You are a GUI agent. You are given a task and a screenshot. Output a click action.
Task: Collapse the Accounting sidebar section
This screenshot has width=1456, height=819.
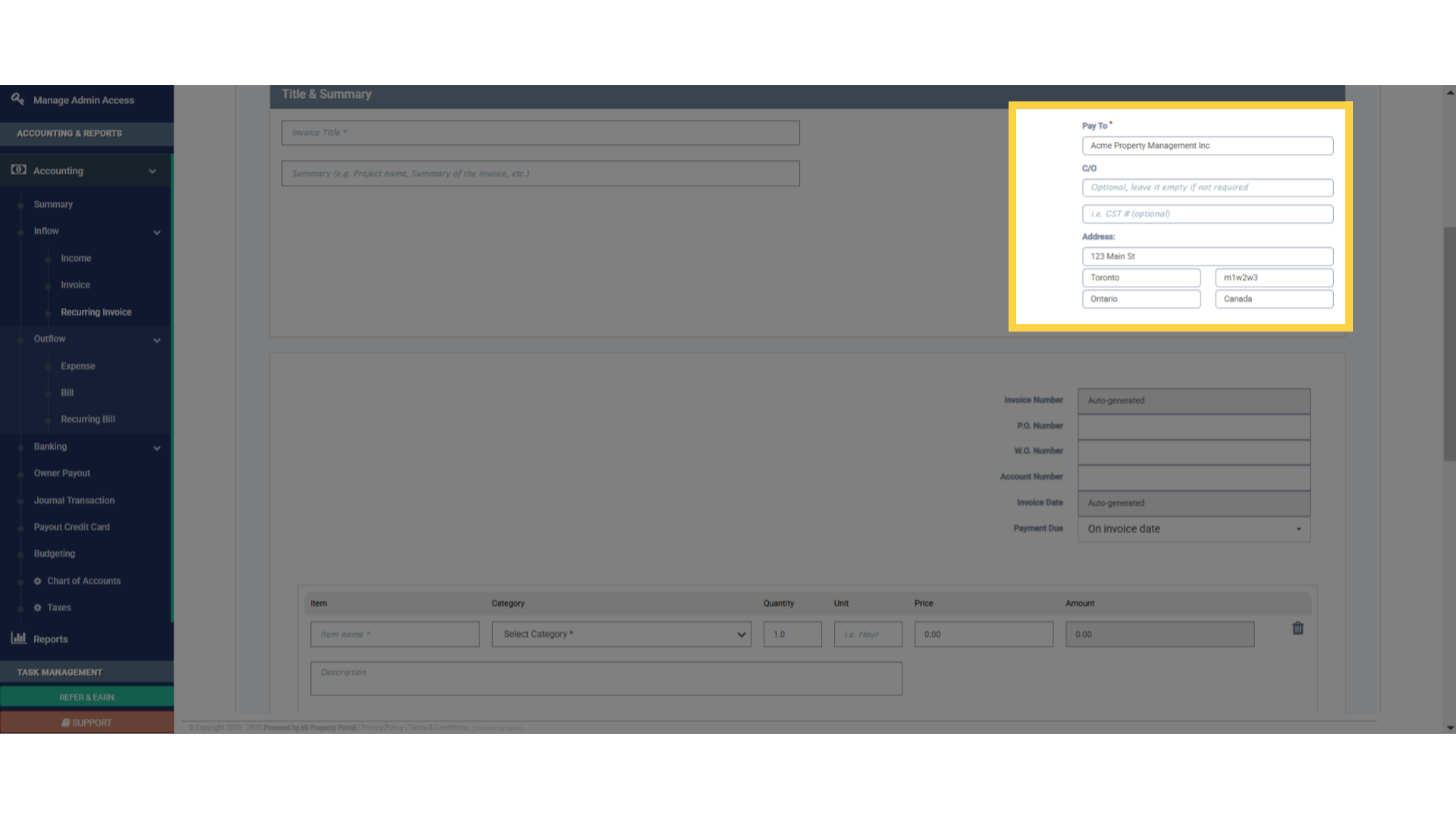pyautogui.click(x=152, y=171)
